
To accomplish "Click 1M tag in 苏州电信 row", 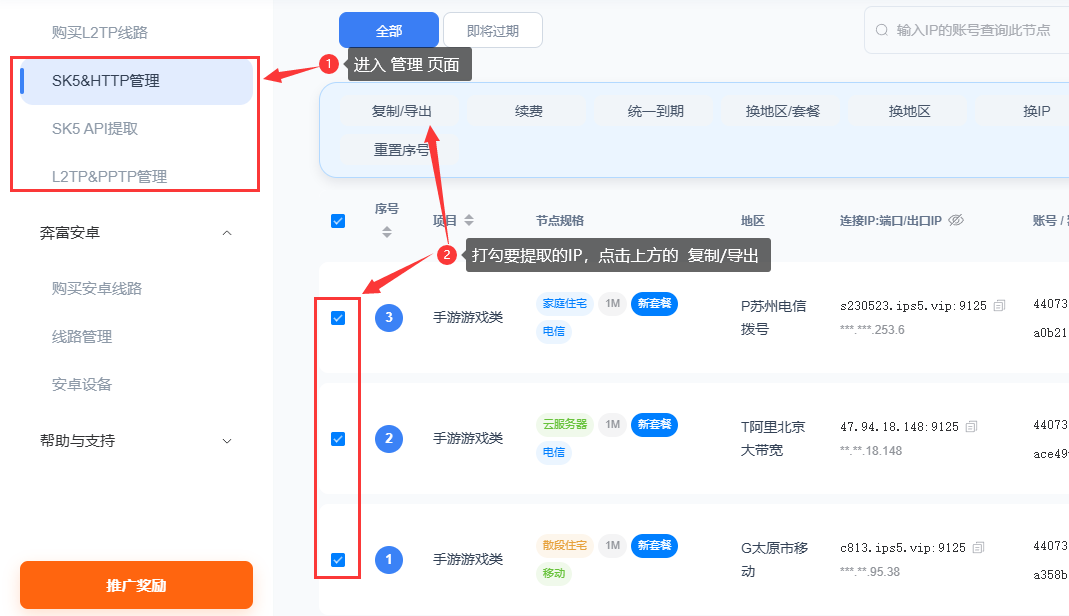I will (x=612, y=303).
